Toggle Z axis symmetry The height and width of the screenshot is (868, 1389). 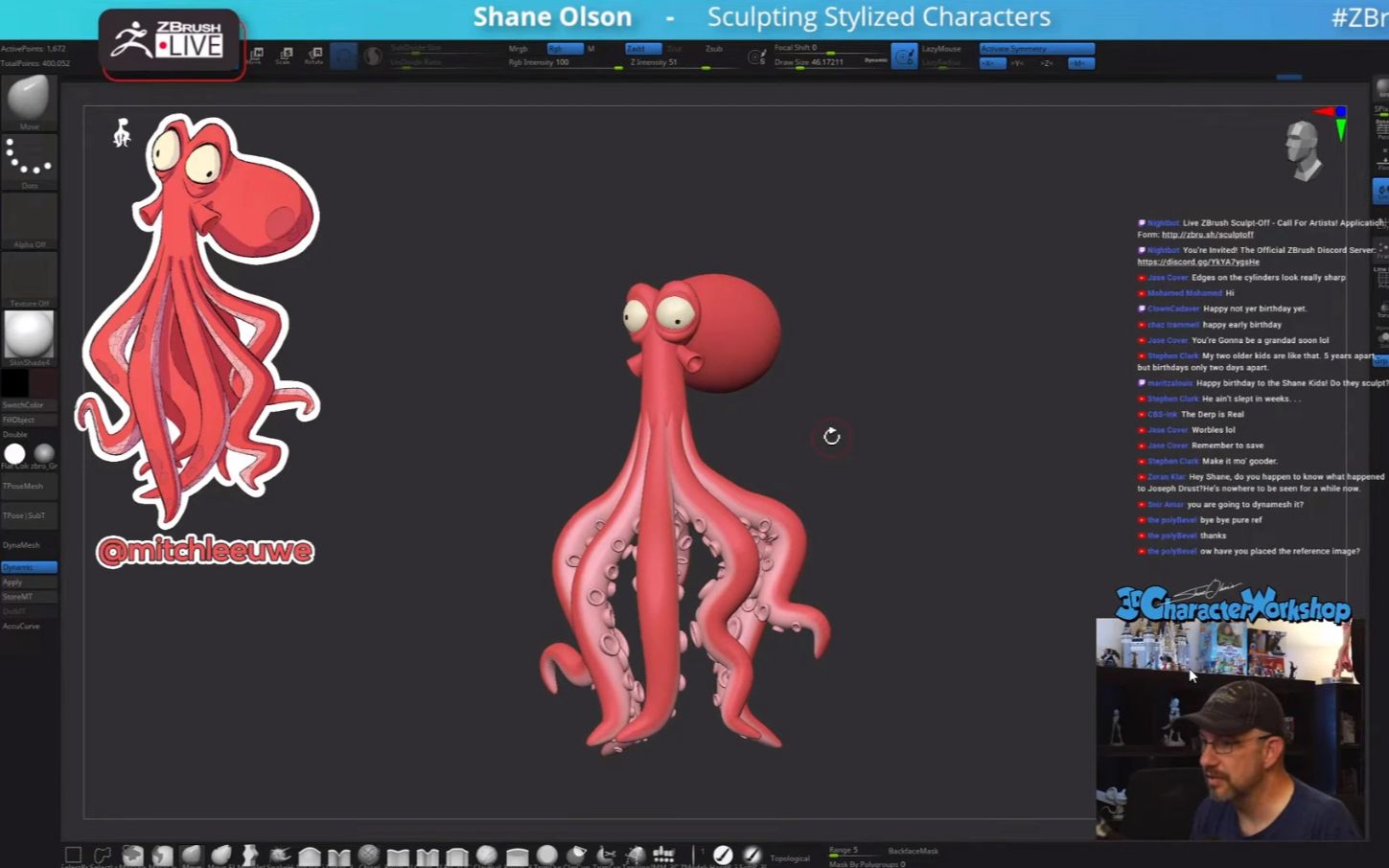(1046, 63)
